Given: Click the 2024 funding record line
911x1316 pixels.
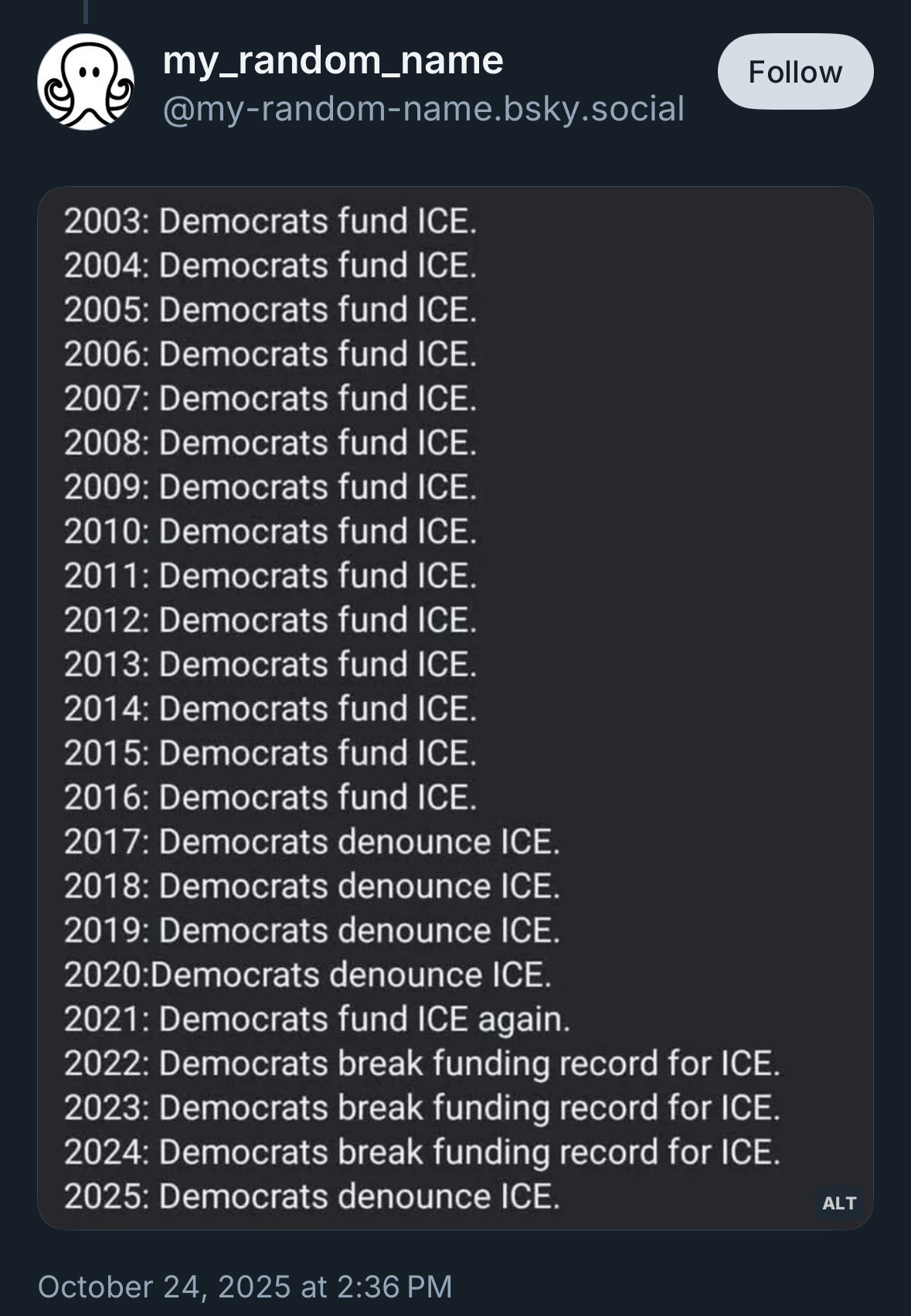Looking at the screenshot, I should pyautogui.click(x=422, y=1152).
